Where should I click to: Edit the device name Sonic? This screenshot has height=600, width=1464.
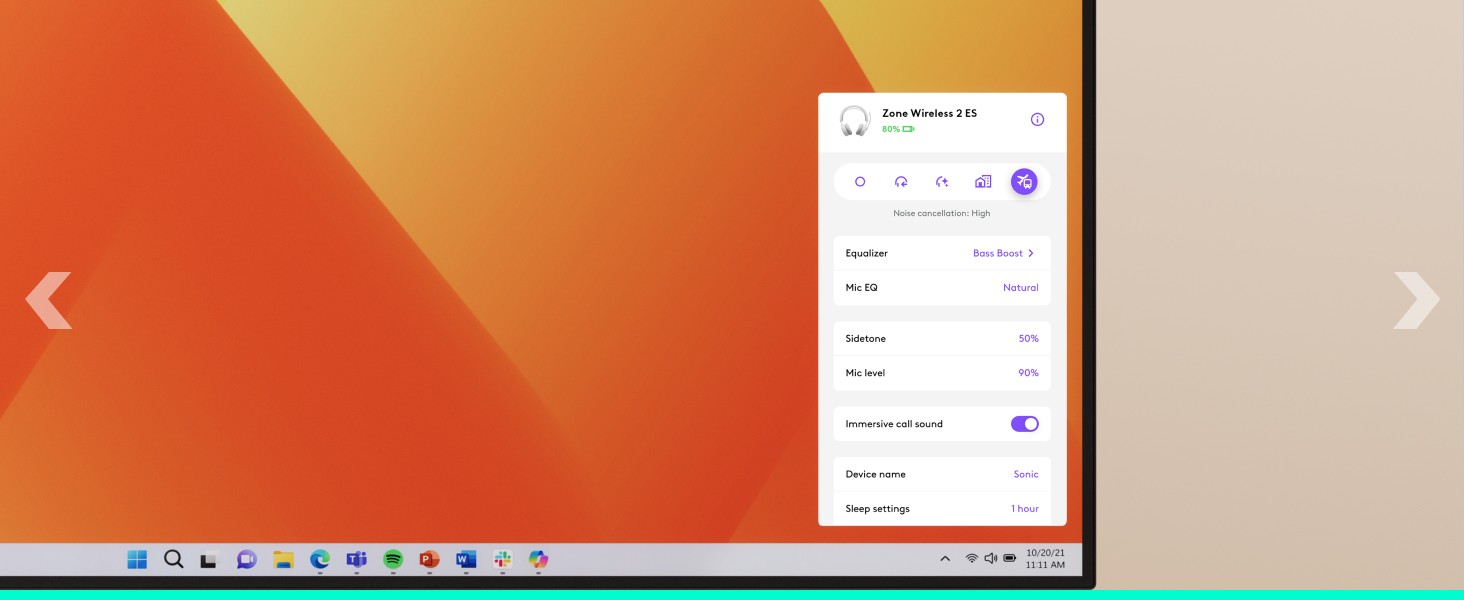pos(1026,475)
